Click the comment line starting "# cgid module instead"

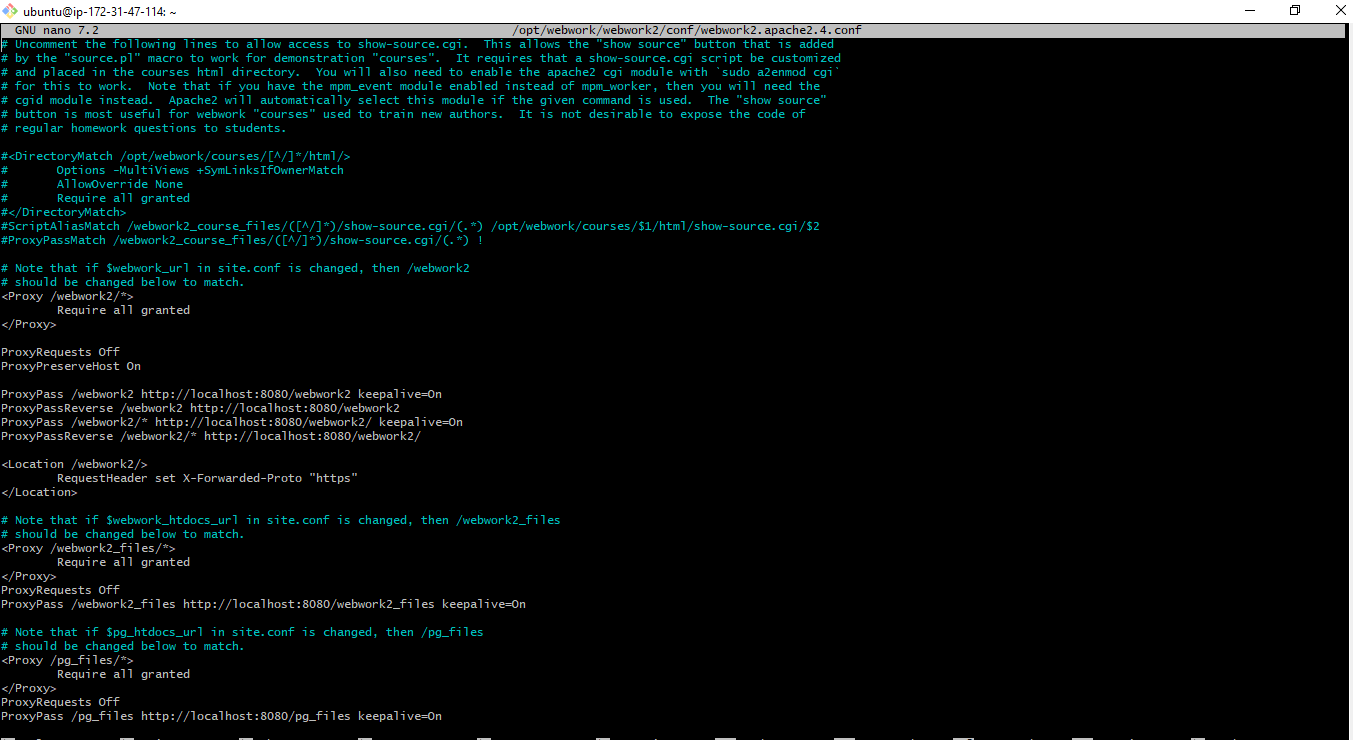414,100
